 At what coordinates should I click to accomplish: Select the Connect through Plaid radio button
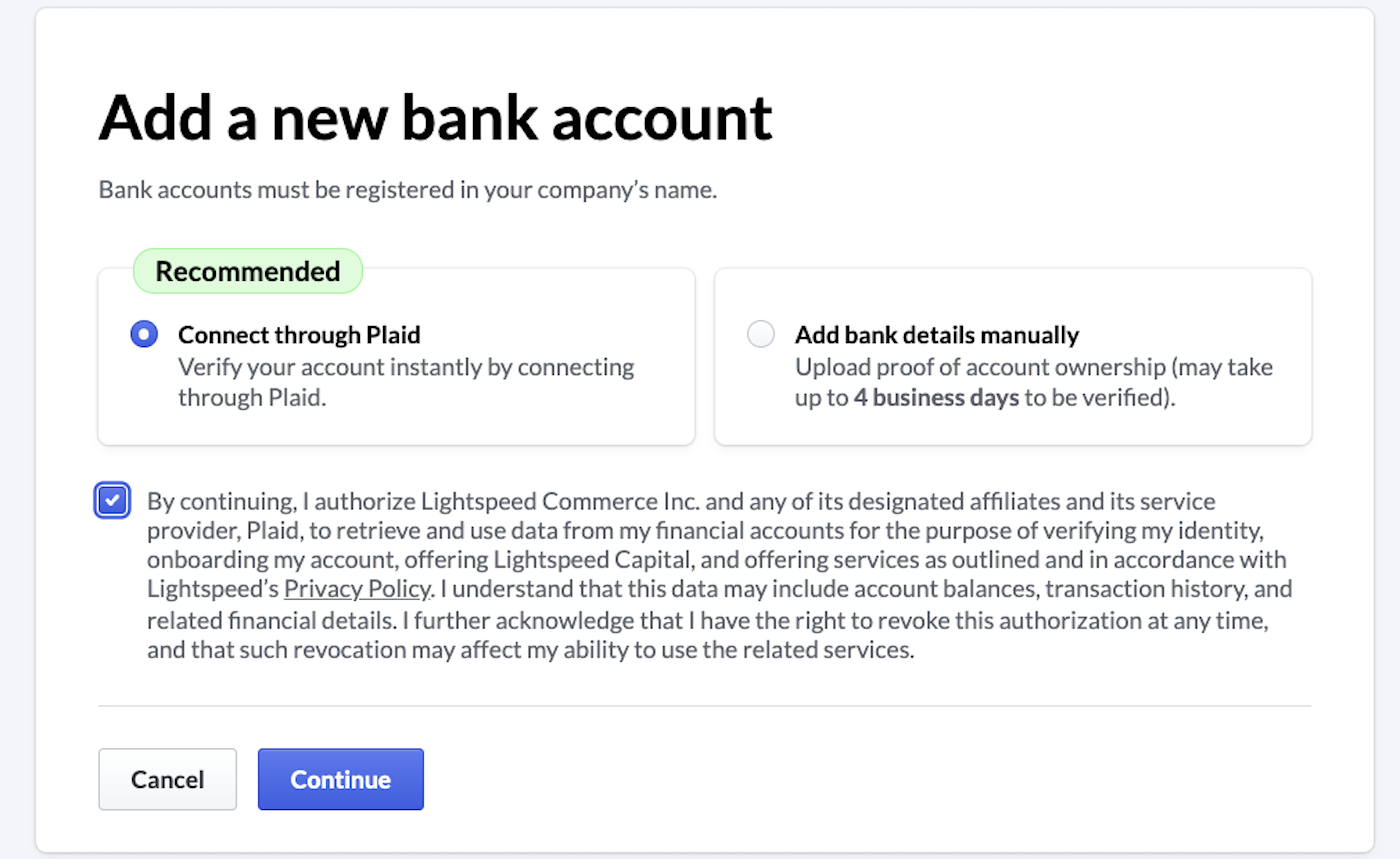[x=143, y=334]
